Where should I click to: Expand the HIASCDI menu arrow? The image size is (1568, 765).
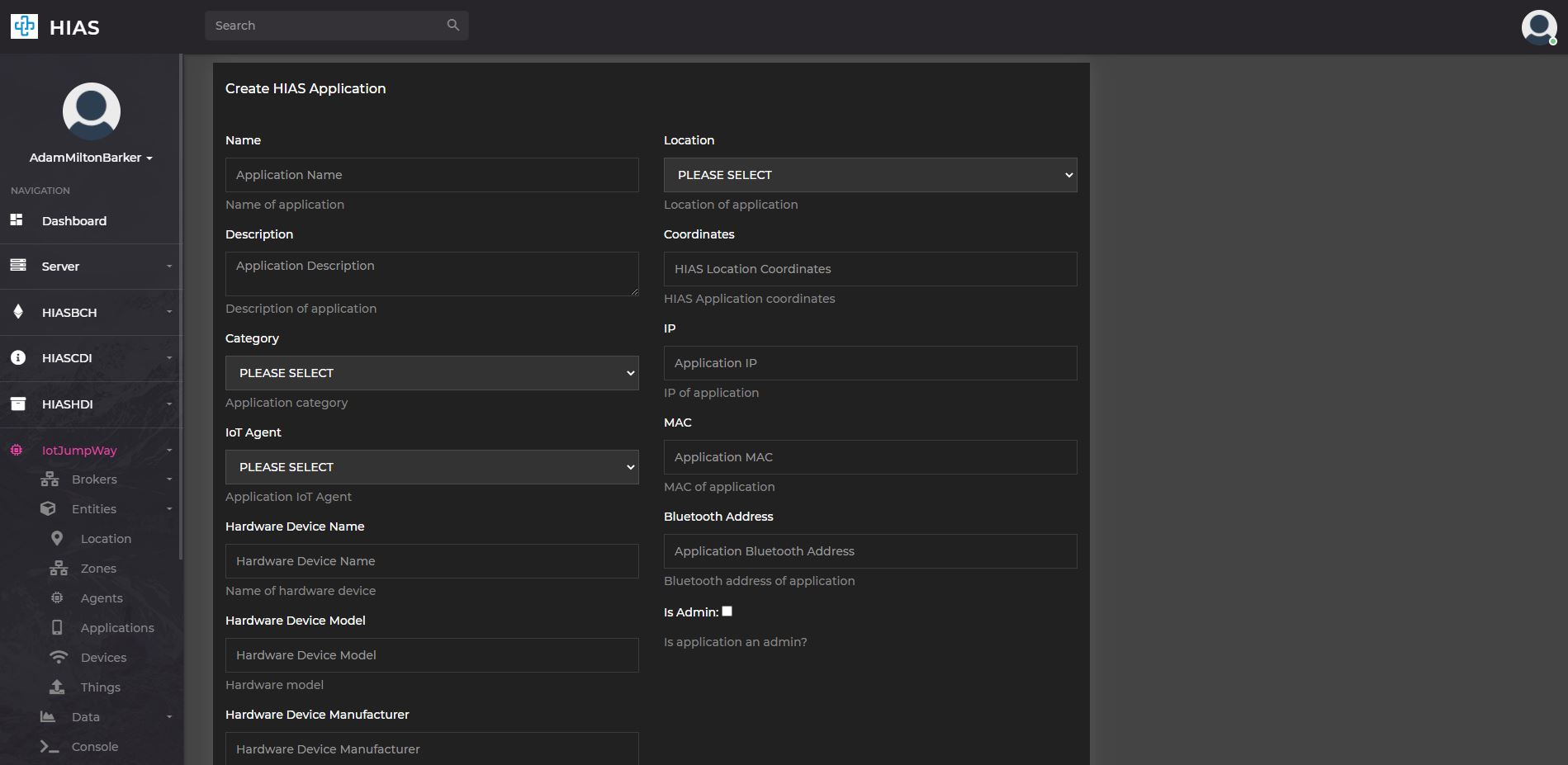(169, 357)
